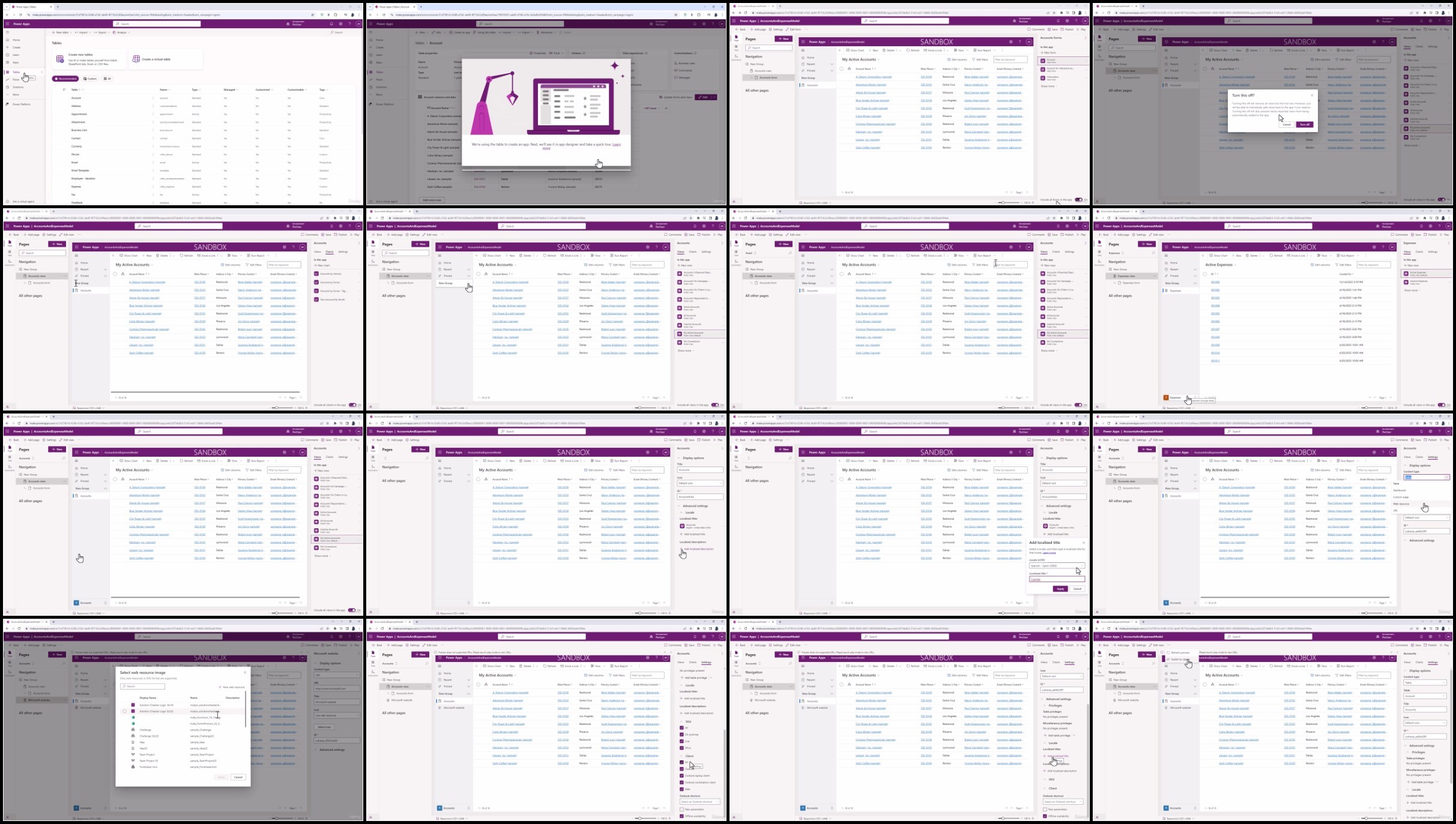Click Solution Checker Logo 16x16 resource icon

click(133, 705)
